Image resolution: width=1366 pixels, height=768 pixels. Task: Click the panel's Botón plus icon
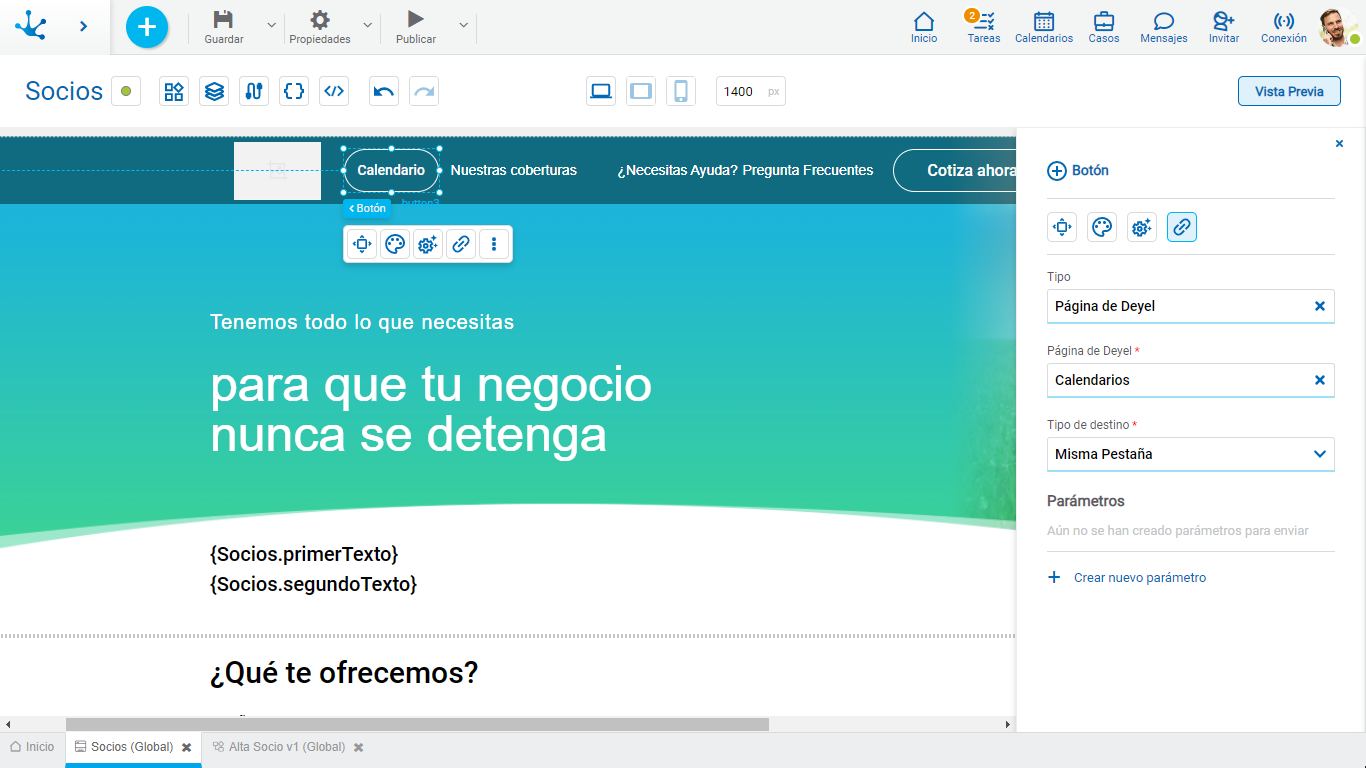(1057, 171)
